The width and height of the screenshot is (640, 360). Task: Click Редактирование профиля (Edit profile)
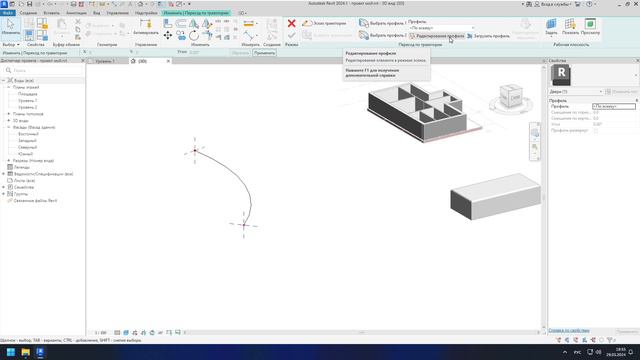click(436, 36)
